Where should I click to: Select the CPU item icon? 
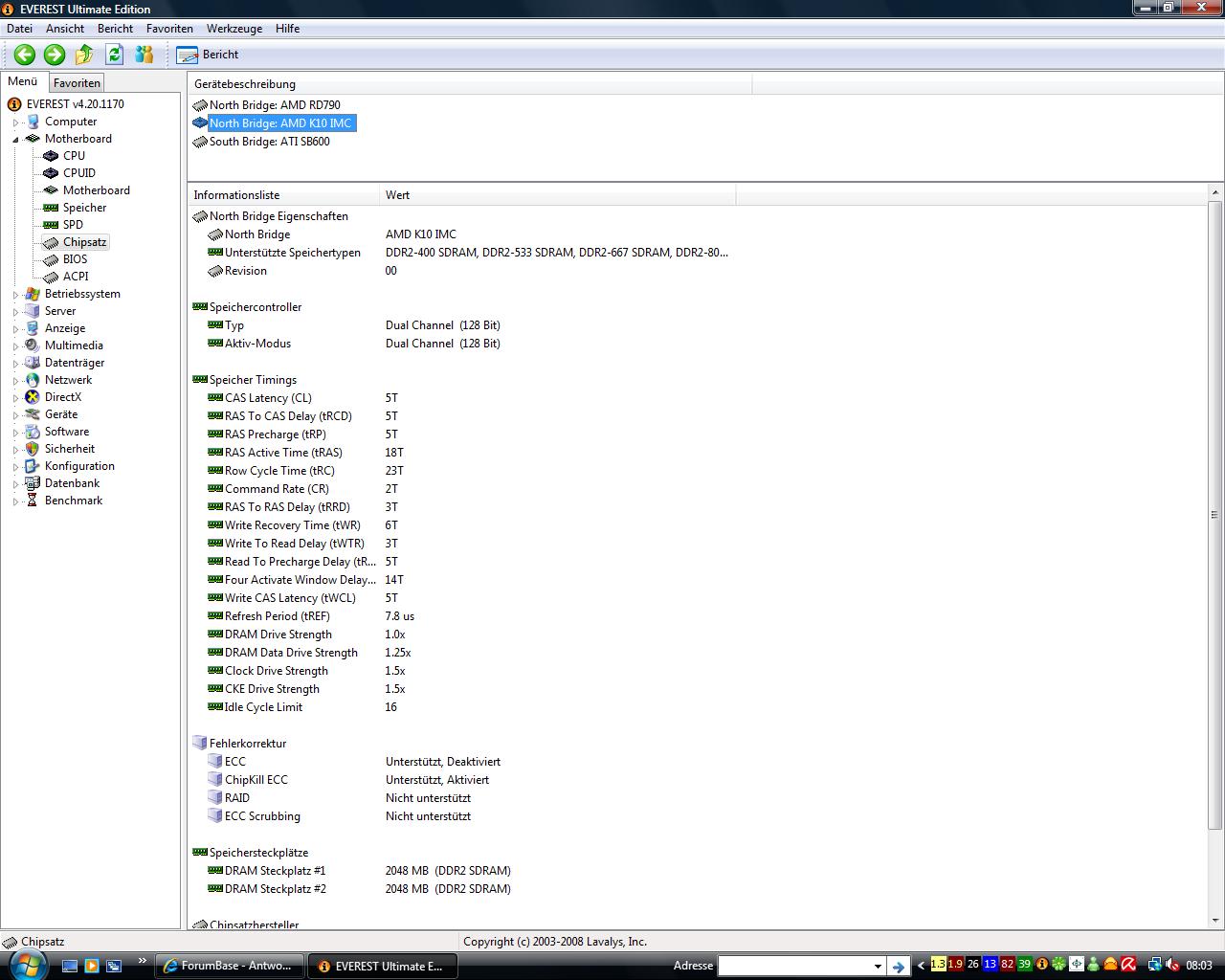(x=51, y=156)
